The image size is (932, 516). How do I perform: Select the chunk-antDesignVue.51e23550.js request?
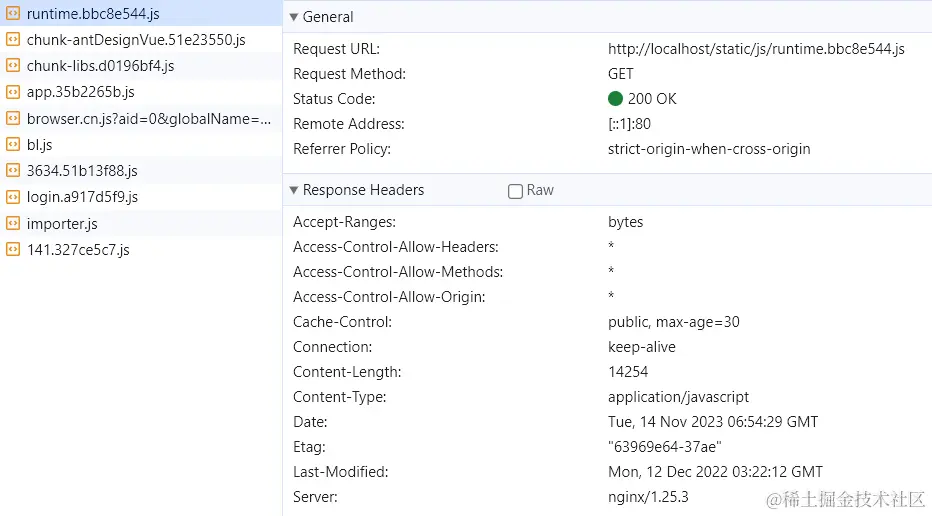tap(141, 39)
